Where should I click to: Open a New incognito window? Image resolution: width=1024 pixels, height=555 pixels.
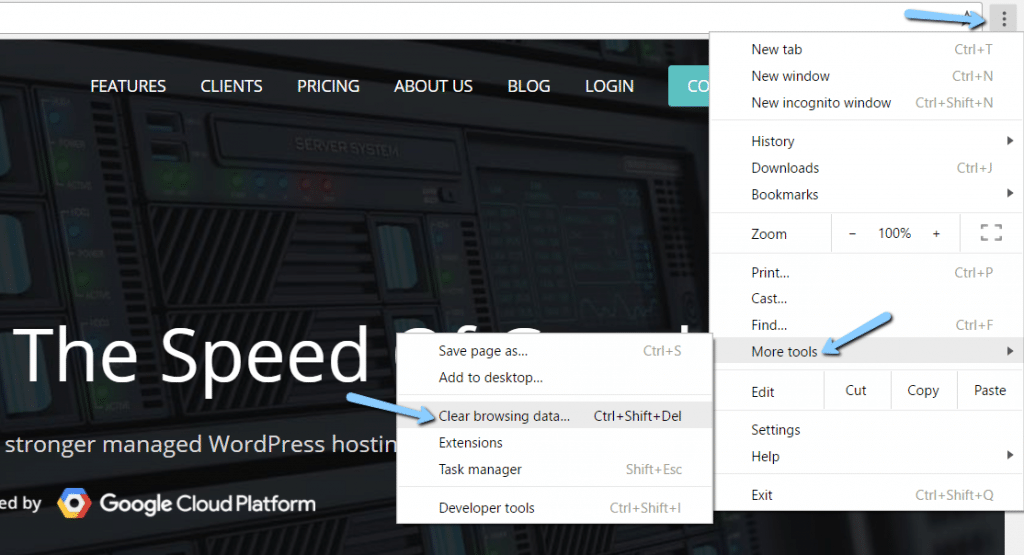867,103
